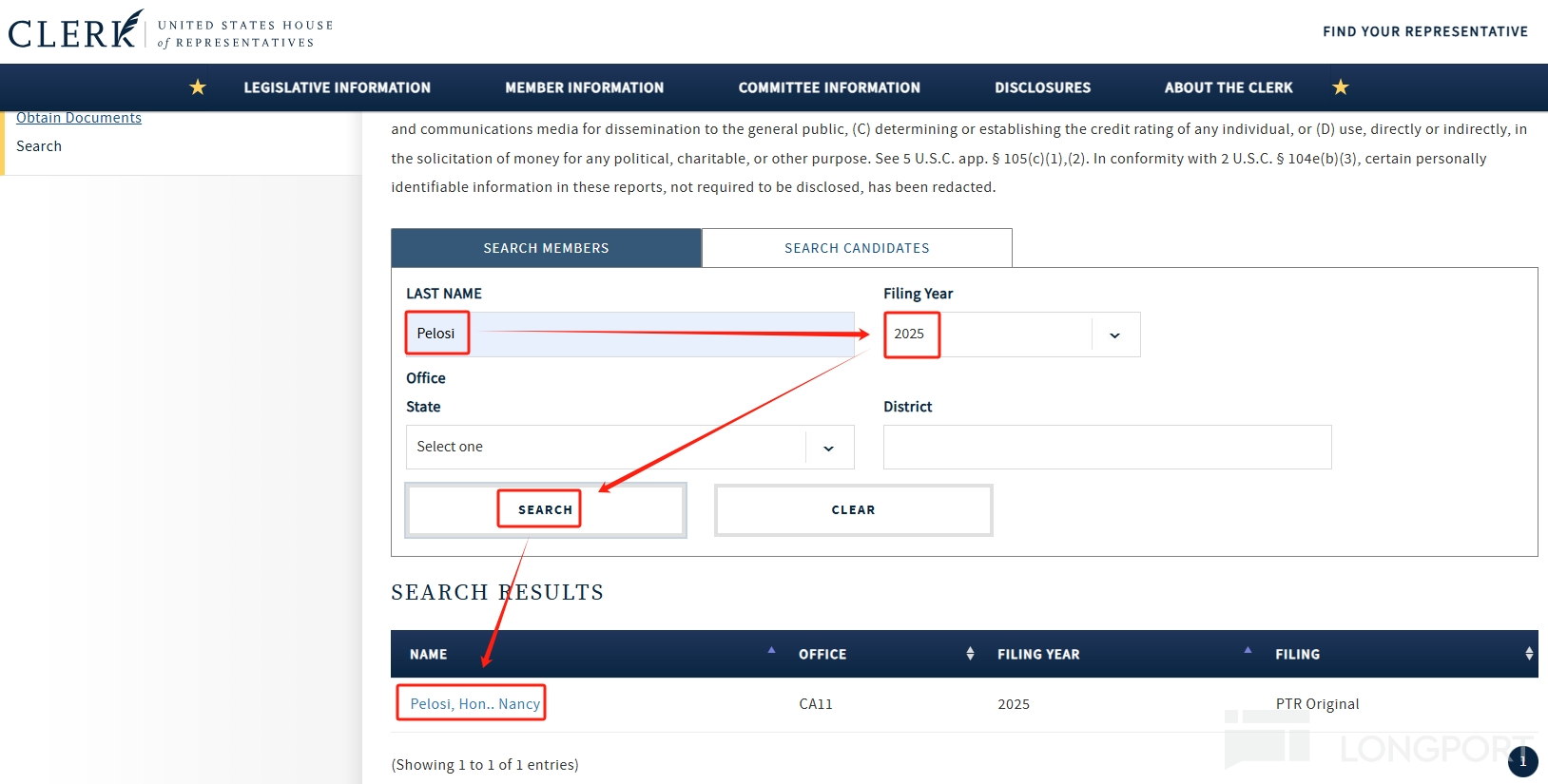Click the right gold star in navigation bar
Viewport: 1548px width, 784px height.
(x=1341, y=87)
